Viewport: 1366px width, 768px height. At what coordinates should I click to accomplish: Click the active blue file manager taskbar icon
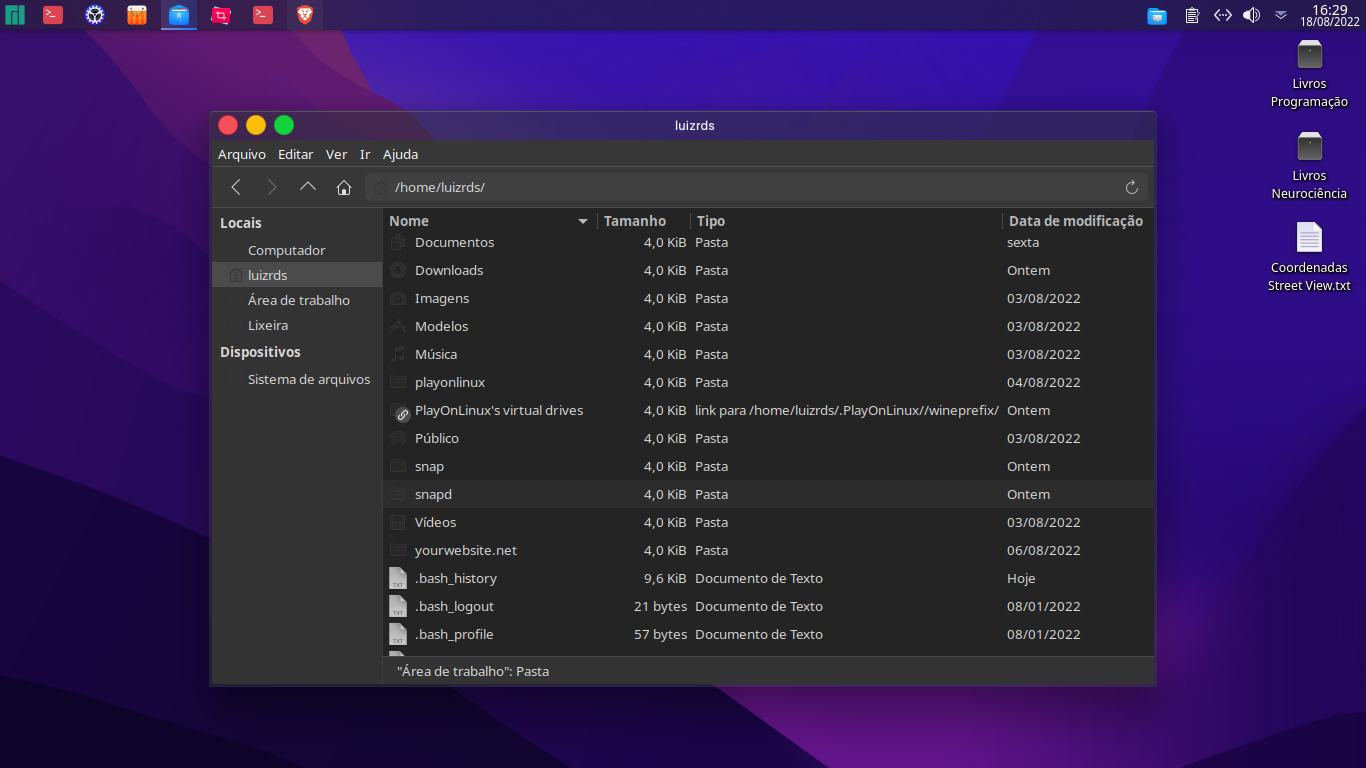click(179, 15)
